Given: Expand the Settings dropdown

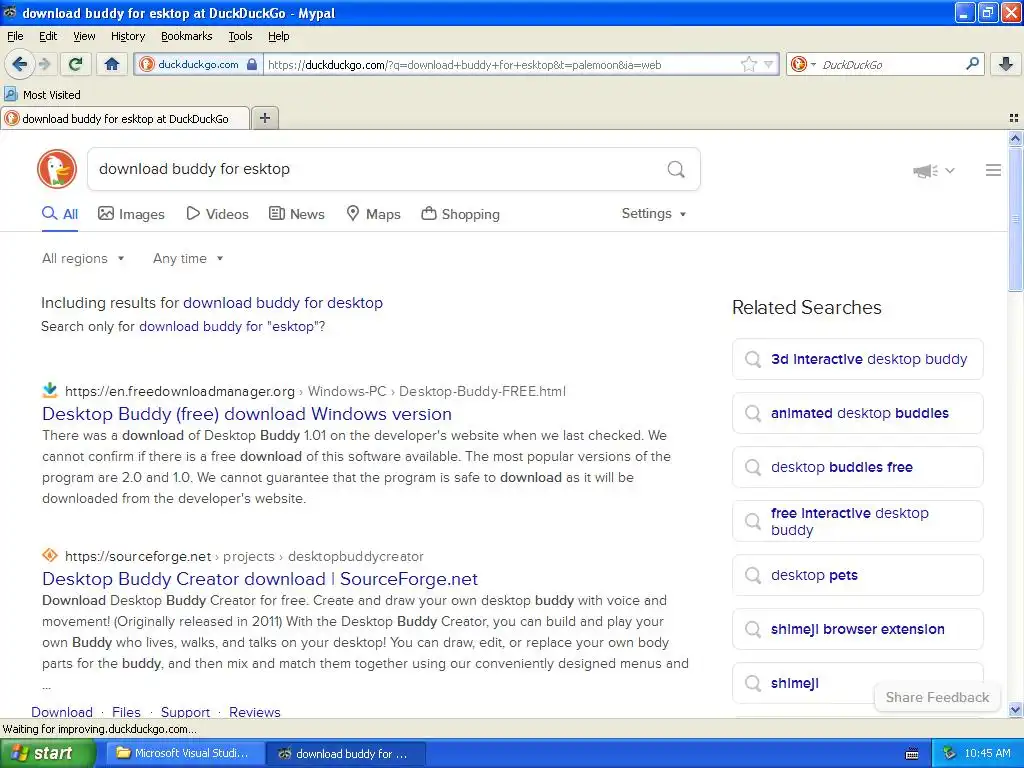Looking at the screenshot, I should coord(654,214).
